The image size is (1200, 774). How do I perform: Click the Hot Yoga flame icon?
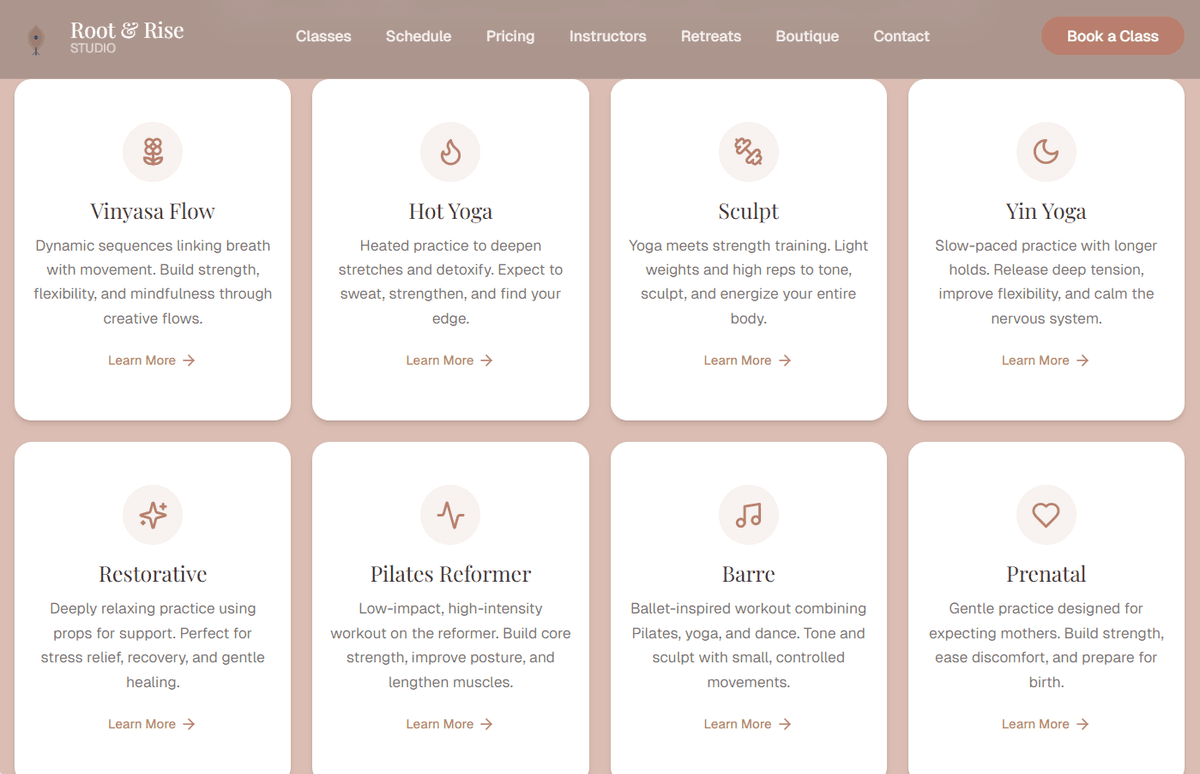[451, 152]
